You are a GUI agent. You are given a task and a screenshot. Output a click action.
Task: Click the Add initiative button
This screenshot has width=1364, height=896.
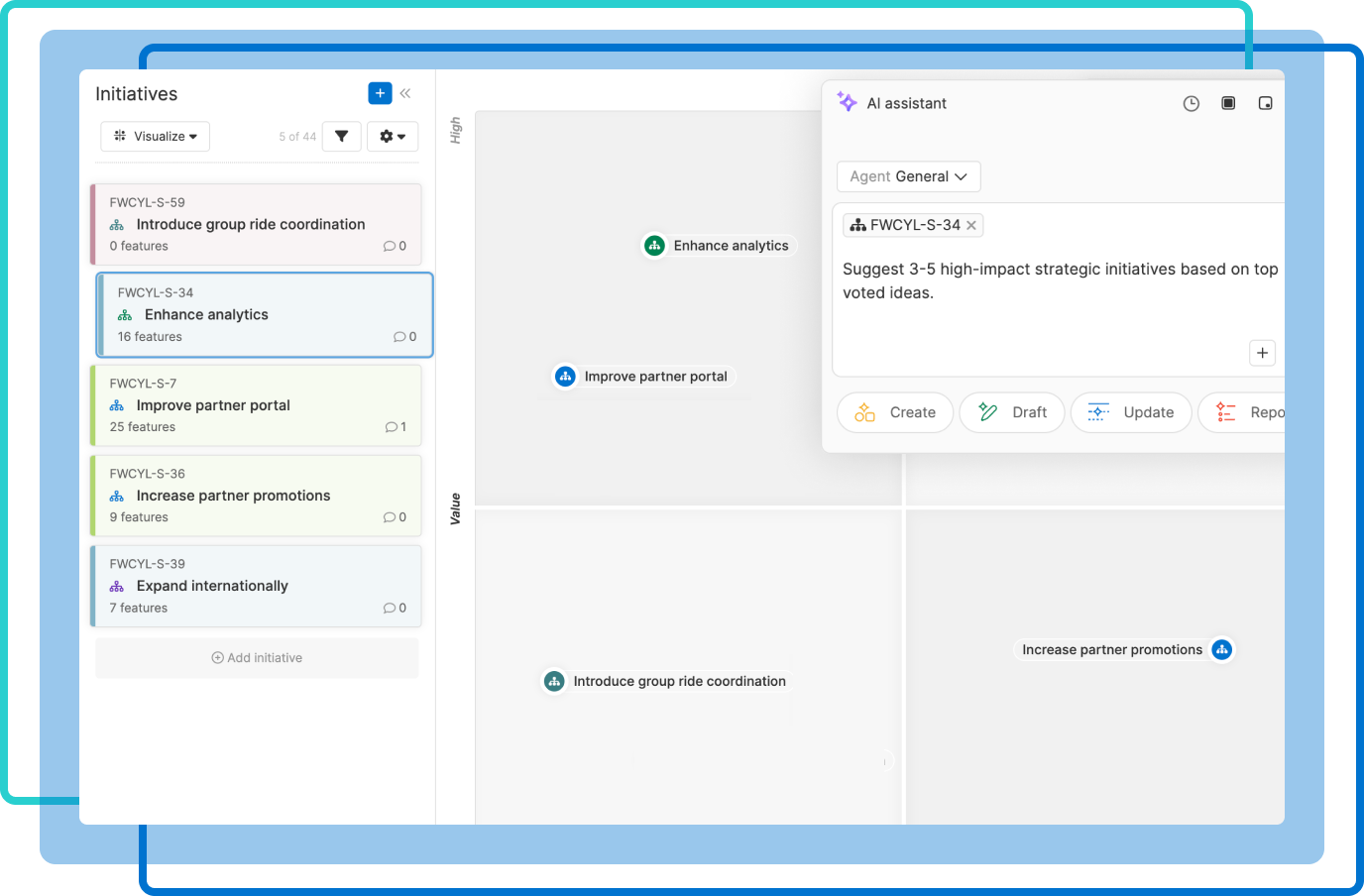(x=257, y=658)
